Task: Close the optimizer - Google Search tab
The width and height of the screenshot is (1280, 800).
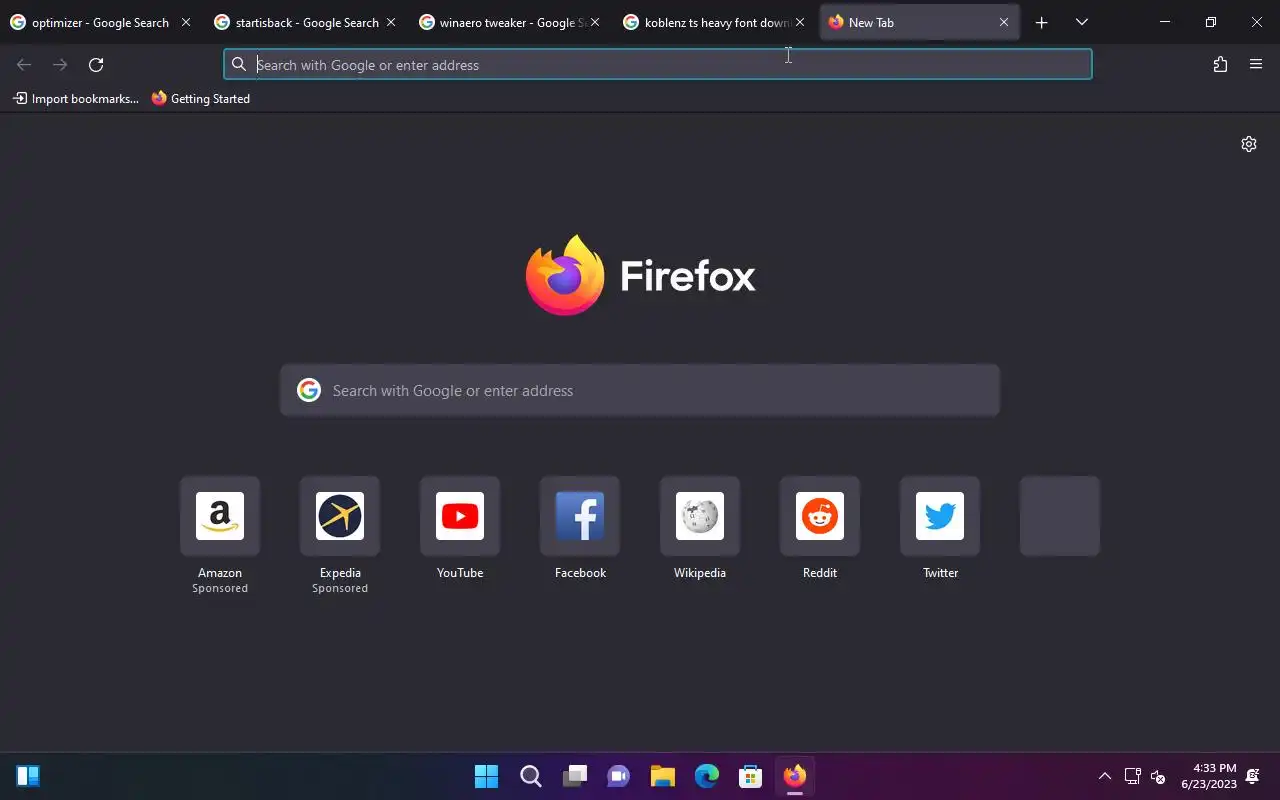Action: point(185,22)
